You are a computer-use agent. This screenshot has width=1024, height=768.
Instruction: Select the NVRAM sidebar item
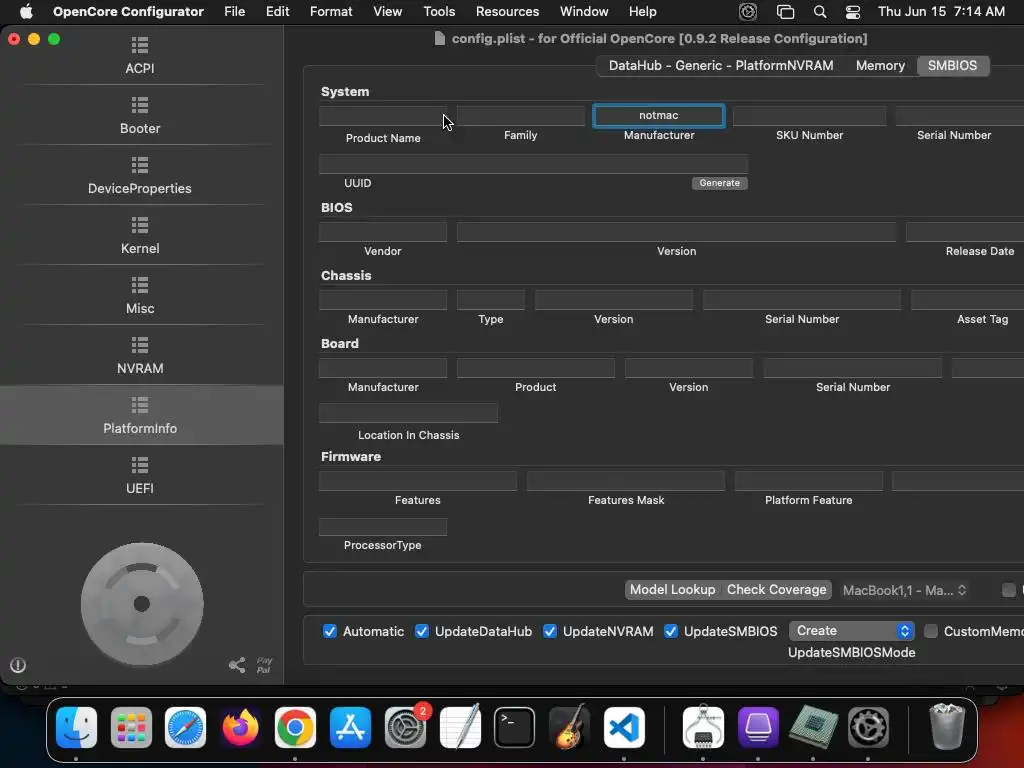(x=140, y=356)
